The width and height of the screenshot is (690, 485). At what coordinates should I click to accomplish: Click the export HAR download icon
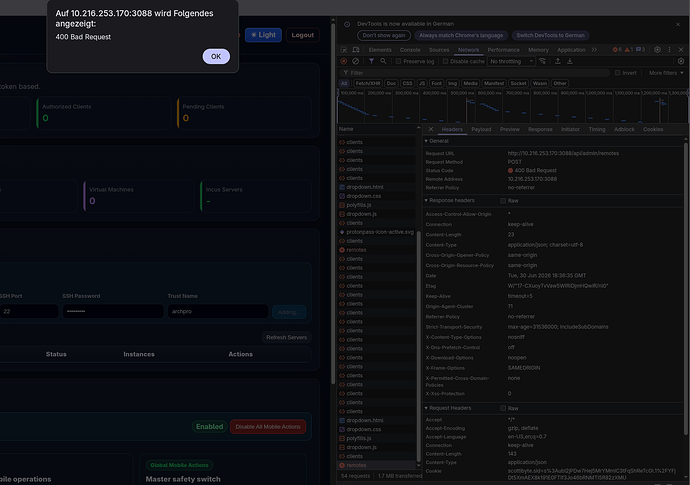coord(569,61)
